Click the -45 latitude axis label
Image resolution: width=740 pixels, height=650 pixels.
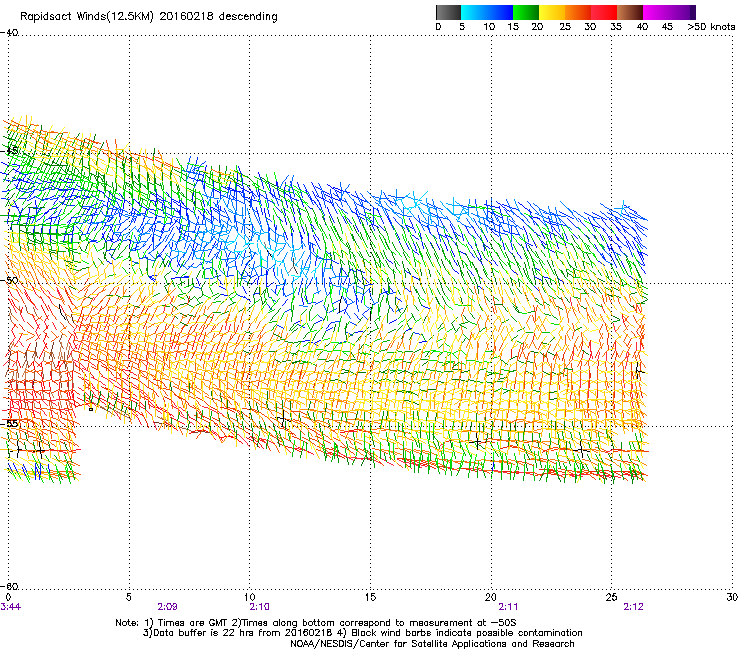tap(9, 151)
